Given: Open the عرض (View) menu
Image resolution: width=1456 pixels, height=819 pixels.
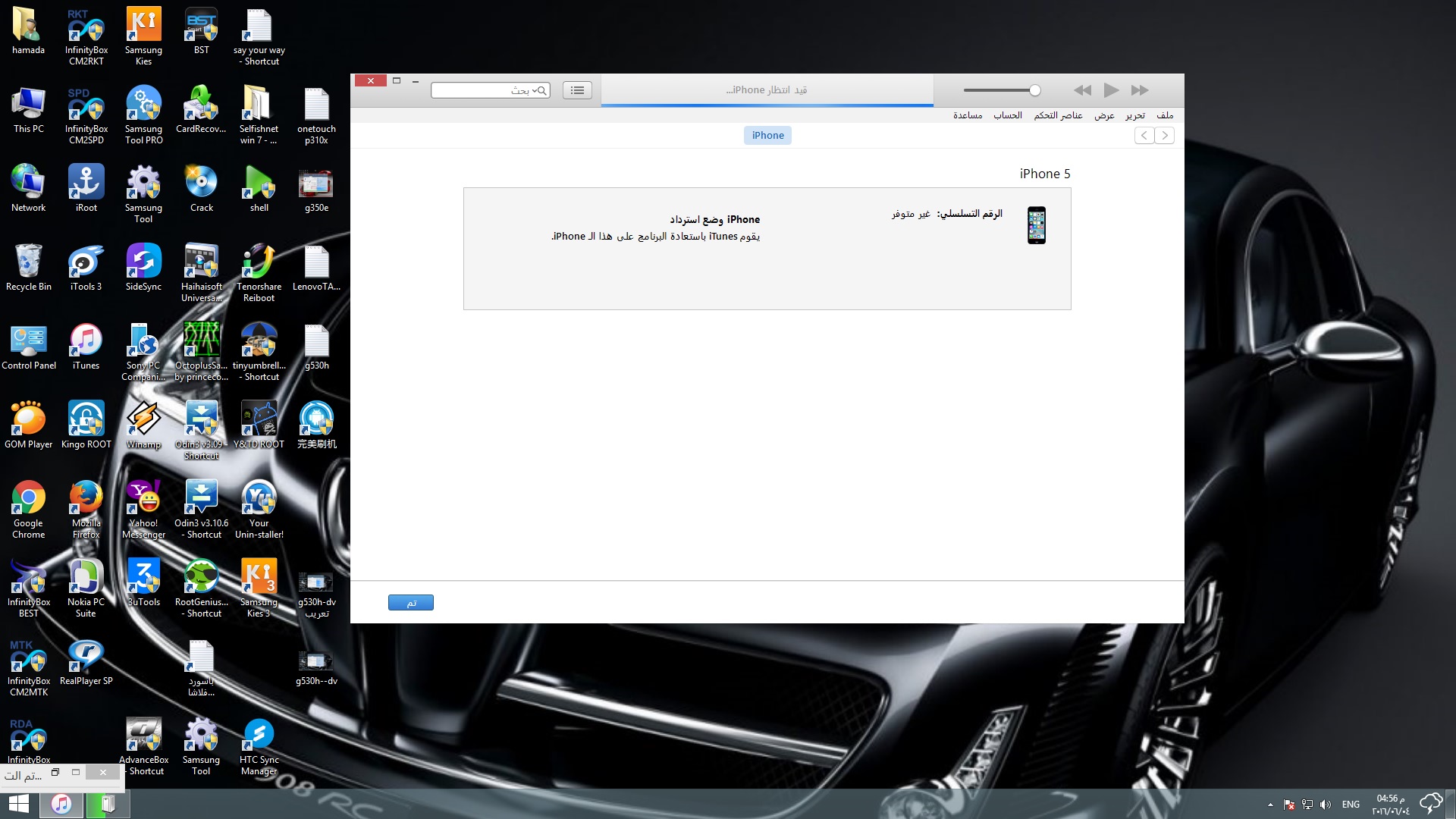Looking at the screenshot, I should [x=1104, y=115].
